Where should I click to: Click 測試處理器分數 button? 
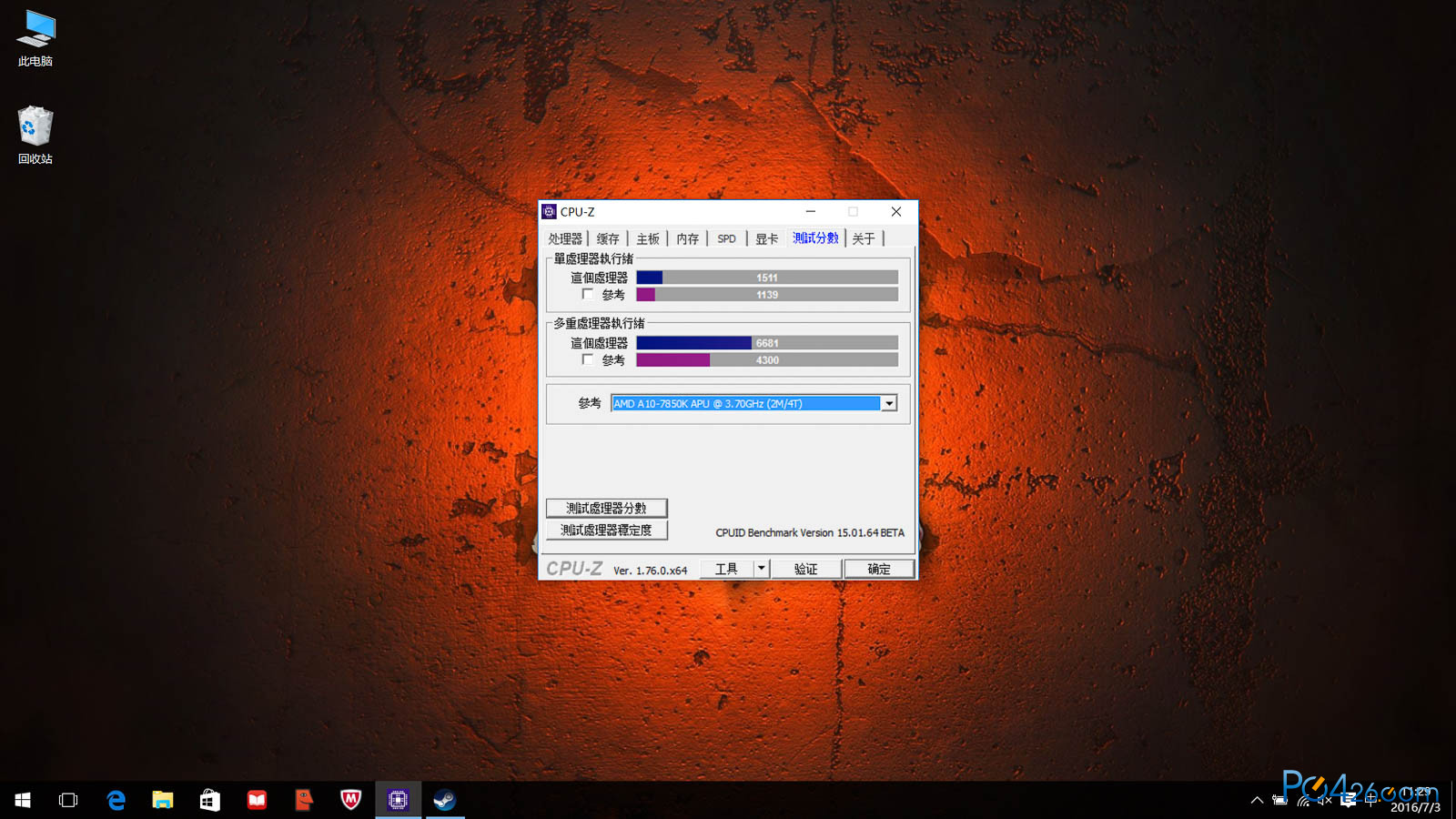607,508
